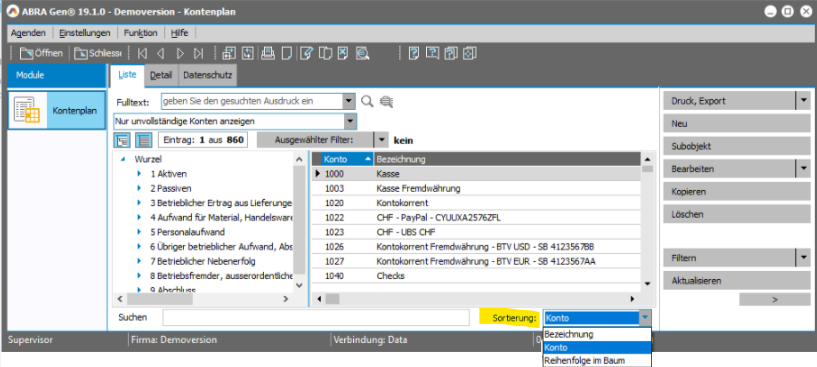Toggle the tree view panel button
Viewport: 817px width, 367px height.
point(122,140)
